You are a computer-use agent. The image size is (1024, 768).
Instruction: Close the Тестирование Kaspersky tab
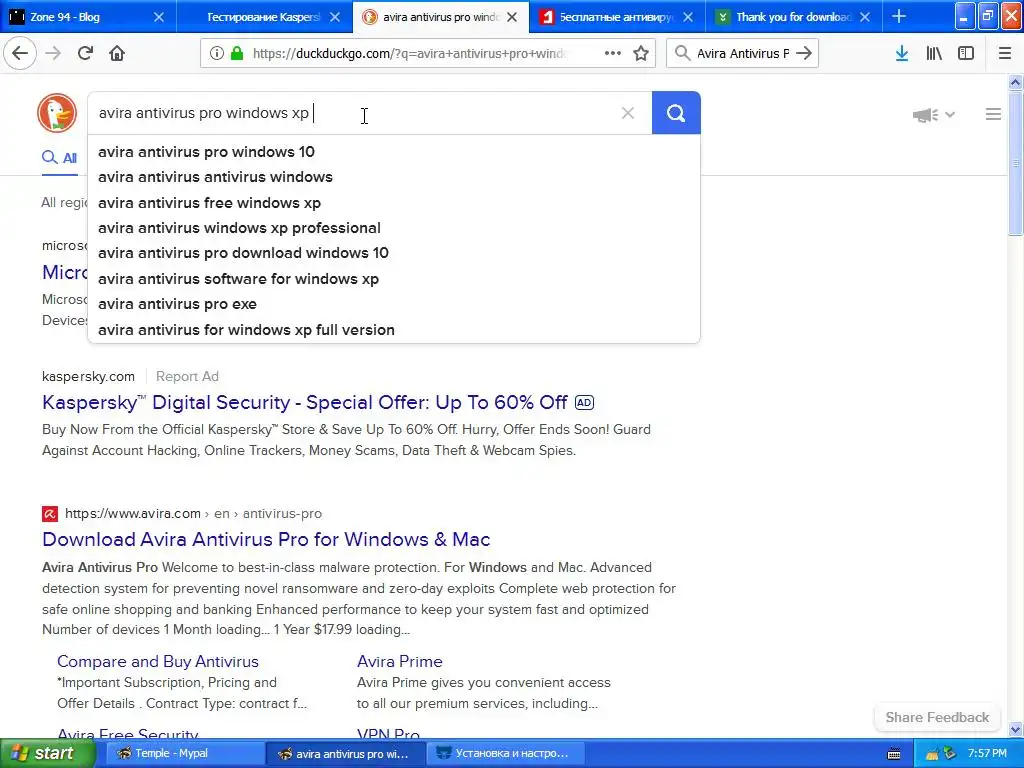[x=335, y=17]
